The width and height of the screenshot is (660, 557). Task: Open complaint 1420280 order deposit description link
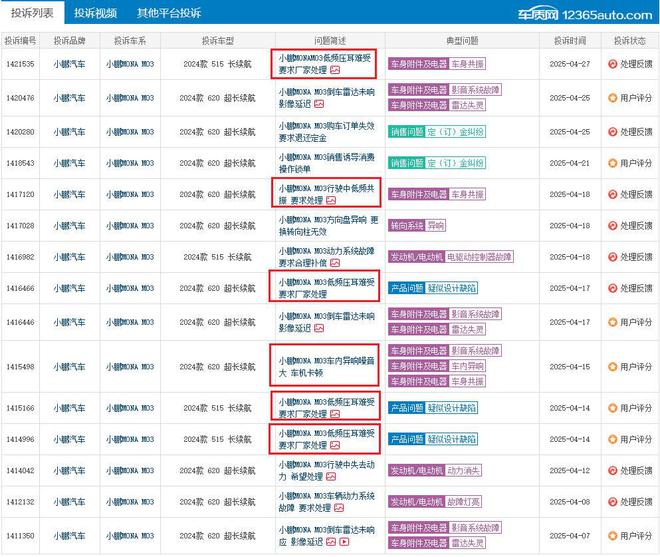(x=326, y=132)
